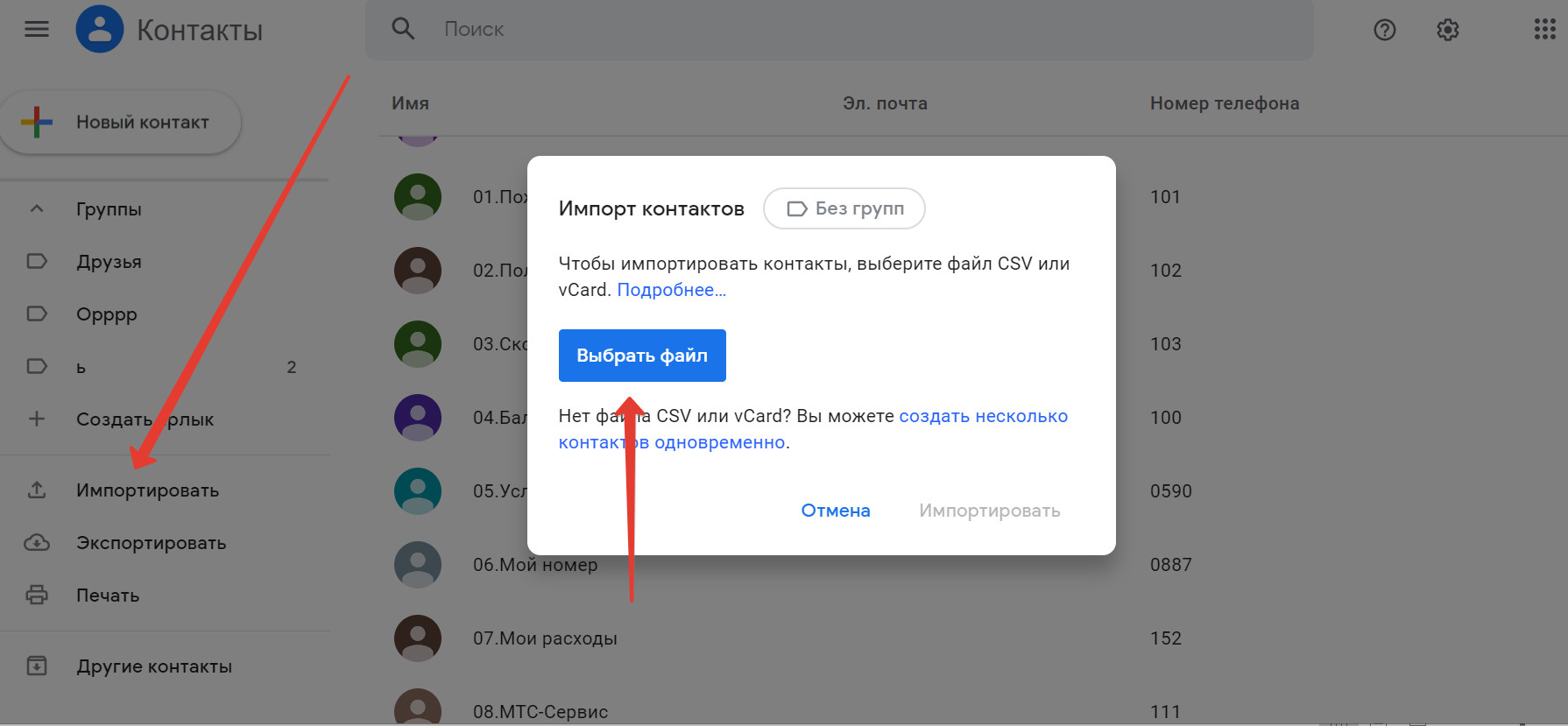Click the contact name 08.МТС-Сервис
This screenshot has width=1568, height=726.
click(x=540, y=712)
